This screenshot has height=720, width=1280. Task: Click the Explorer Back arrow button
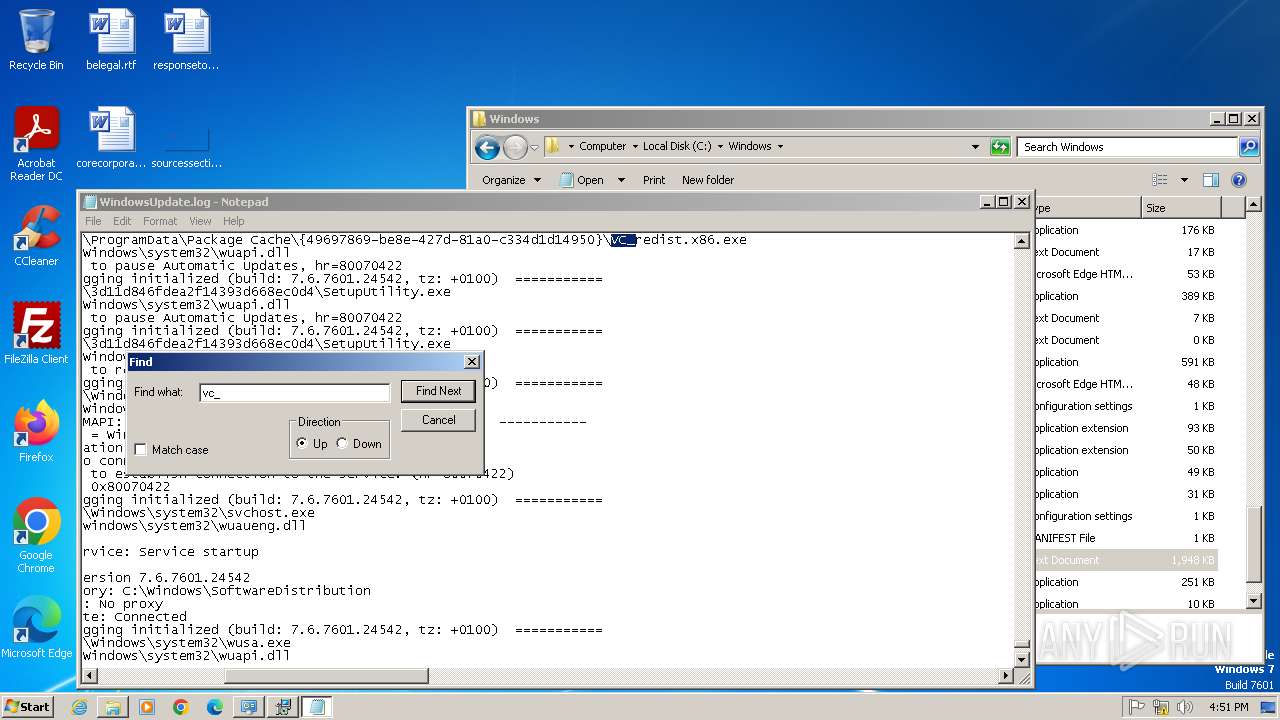click(x=487, y=147)
